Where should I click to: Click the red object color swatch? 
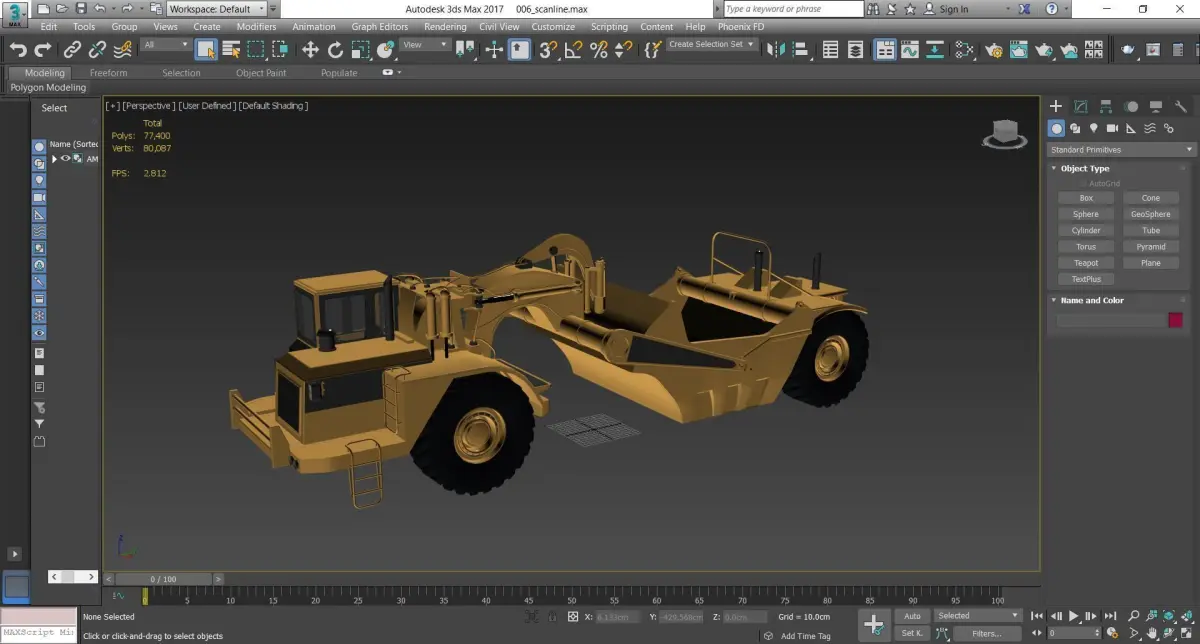1175,320
